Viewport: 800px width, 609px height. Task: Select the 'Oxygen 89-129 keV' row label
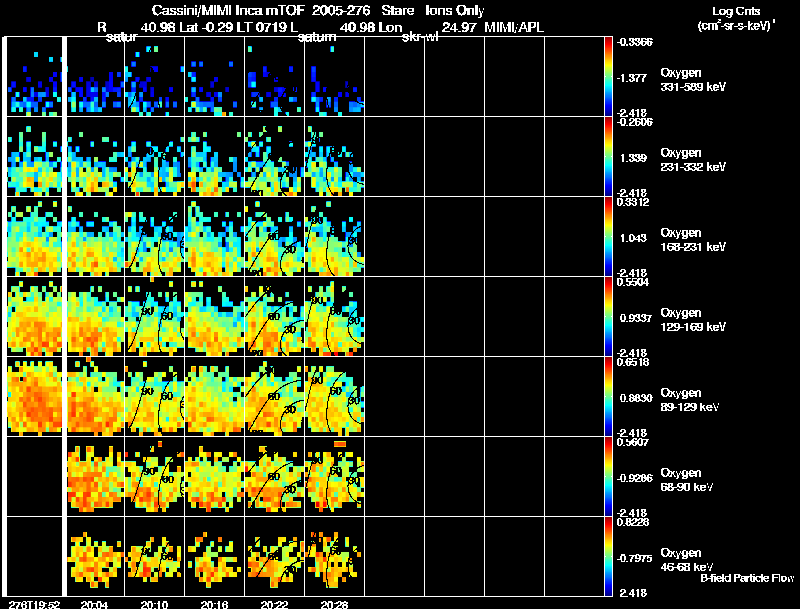pos(690,400)
